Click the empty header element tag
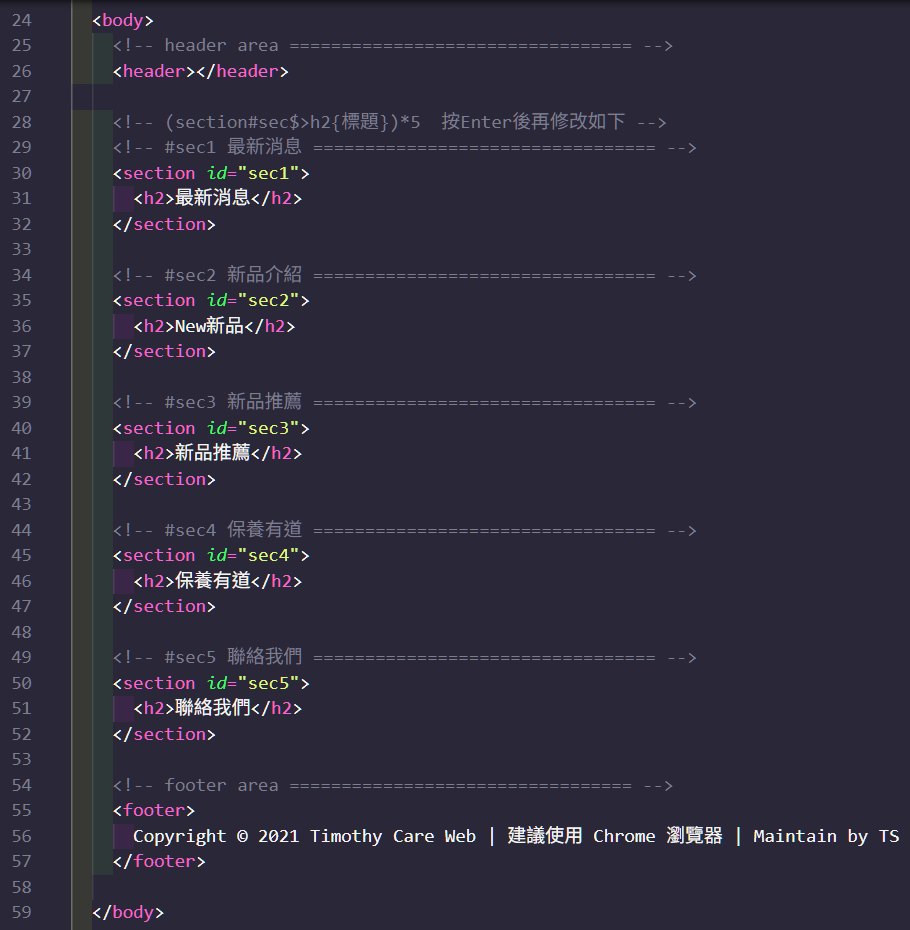Viewport: 910px width, 930px height. (200, 71)
